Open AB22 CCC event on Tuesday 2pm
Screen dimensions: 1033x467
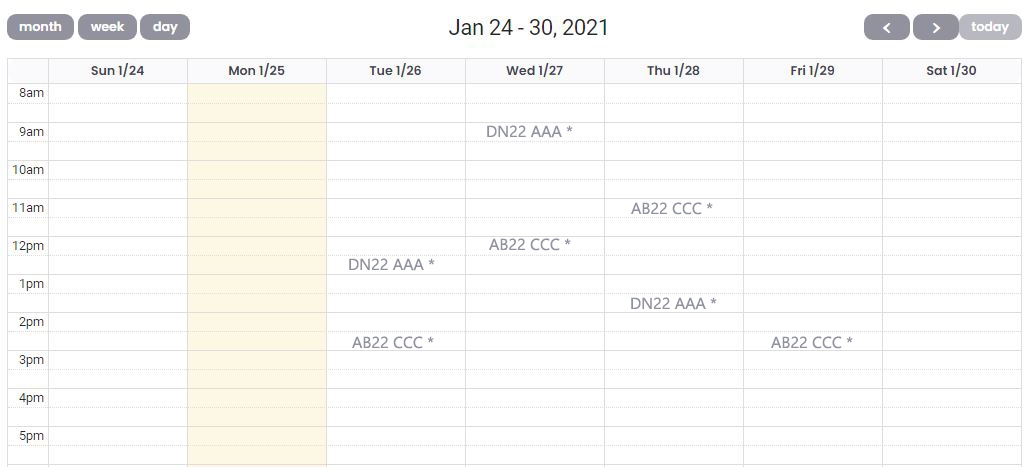point(393,343)
